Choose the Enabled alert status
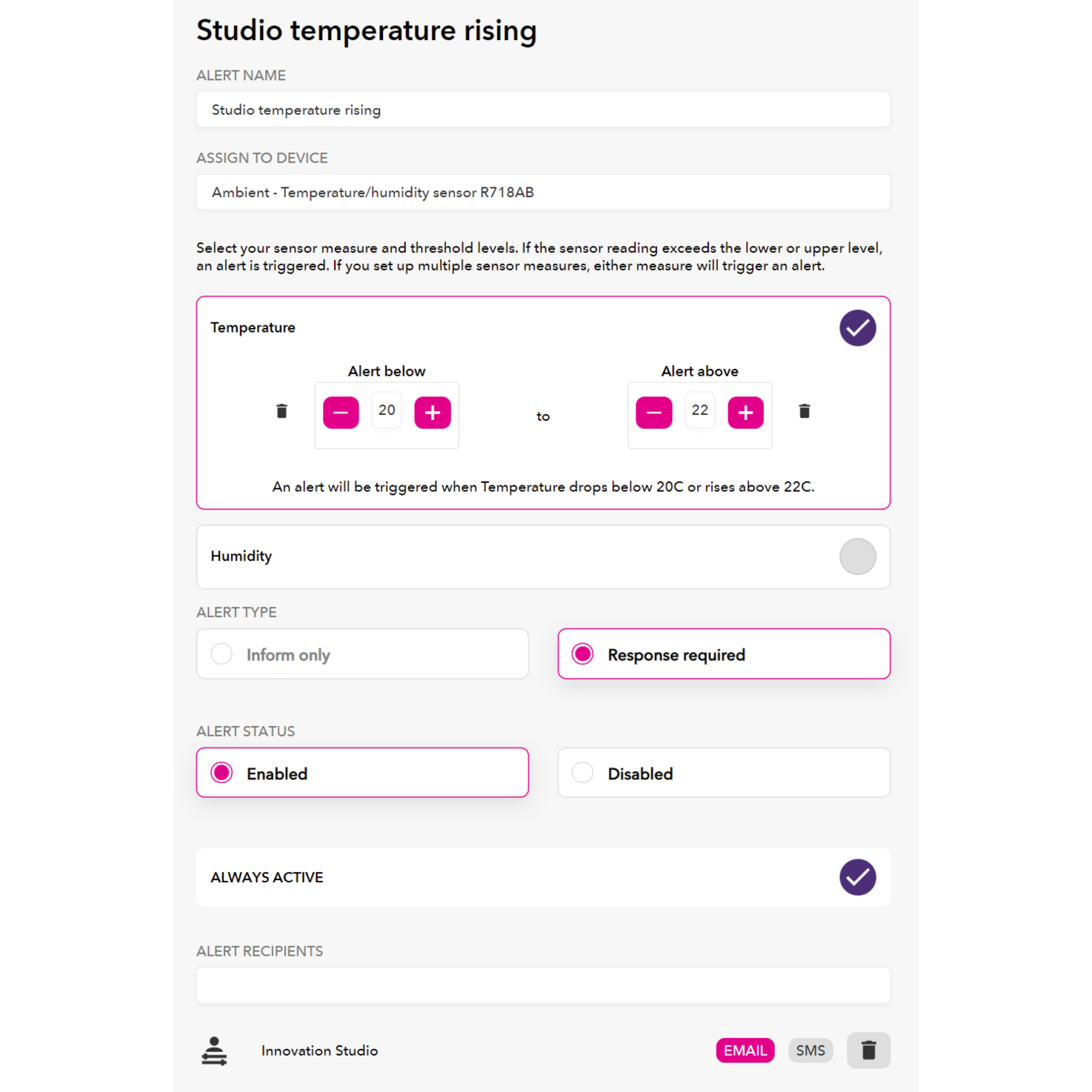This screenshot has width=1092, height=1092. tap(362, 773)
